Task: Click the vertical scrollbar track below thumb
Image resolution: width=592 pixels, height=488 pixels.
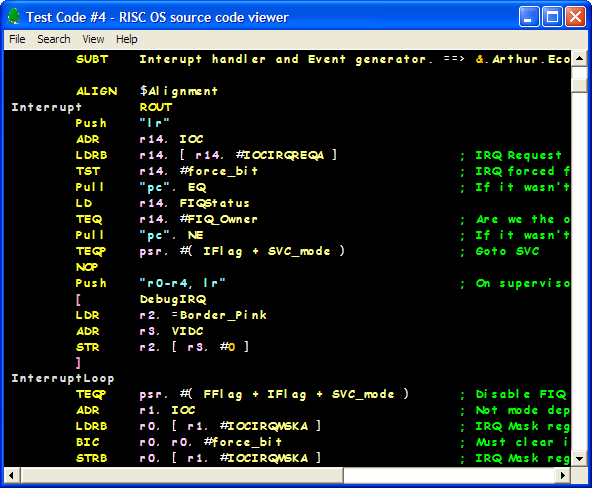Action: tap(579, 271)
